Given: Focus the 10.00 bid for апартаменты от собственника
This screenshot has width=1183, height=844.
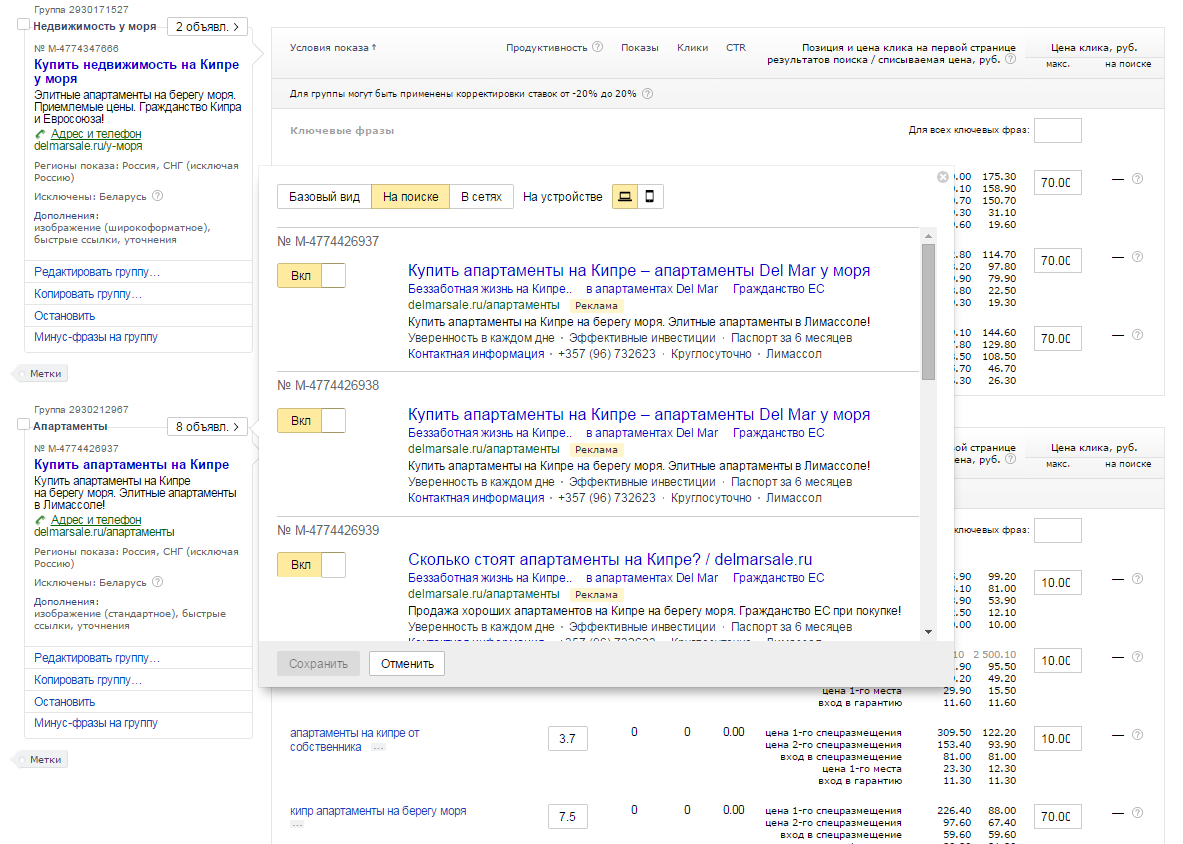Looking at the screenshot, I should [1058, 738].
